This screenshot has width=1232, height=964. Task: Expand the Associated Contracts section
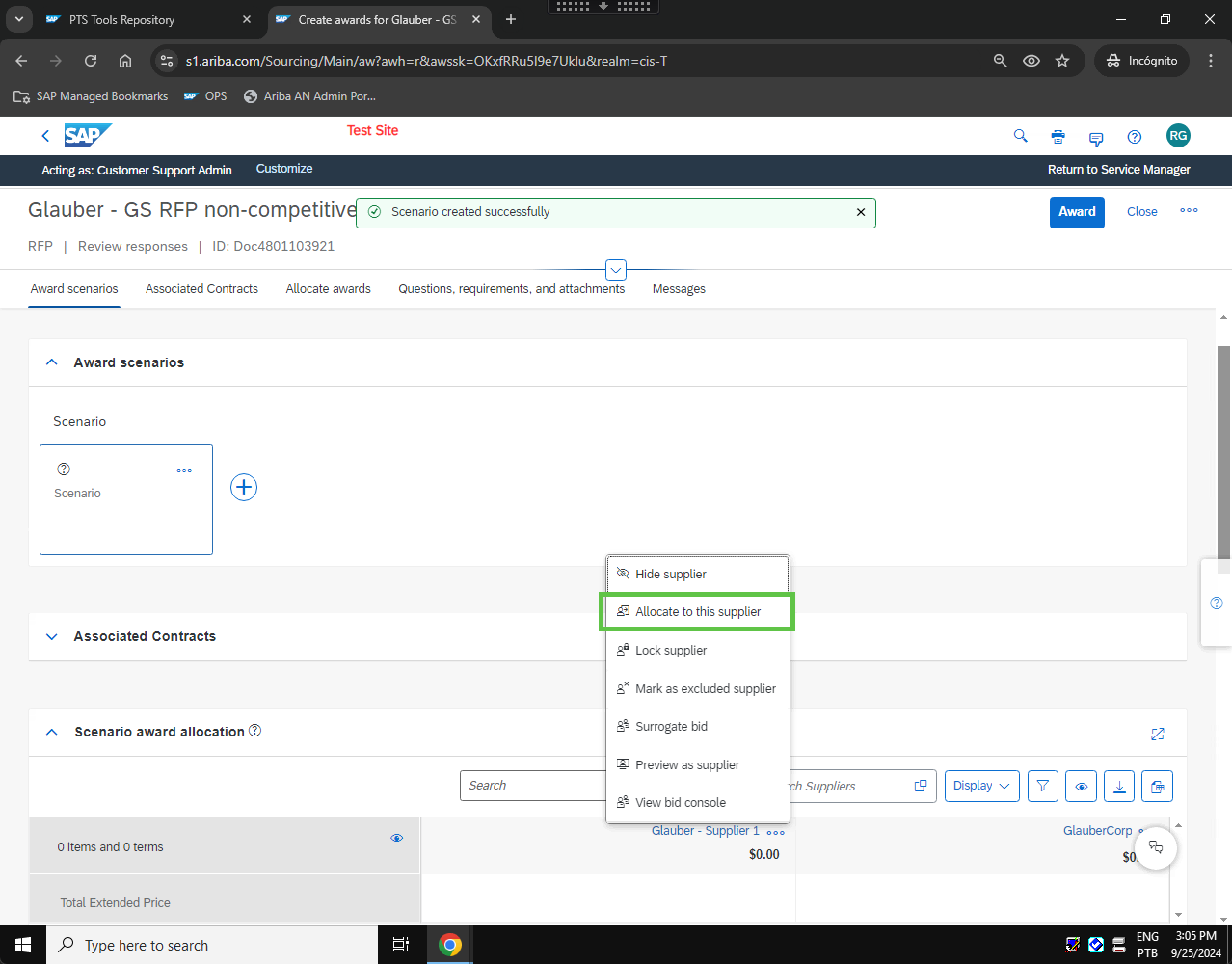52,636
